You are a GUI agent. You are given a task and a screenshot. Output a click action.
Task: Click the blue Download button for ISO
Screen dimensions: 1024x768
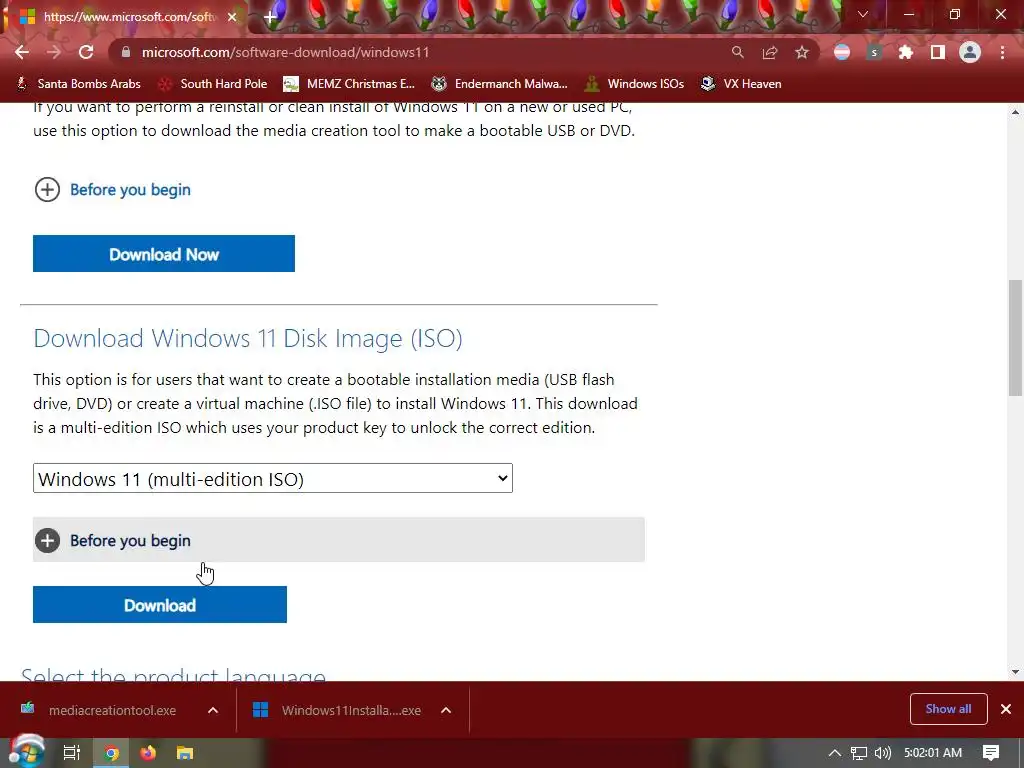tap(160, 605)
